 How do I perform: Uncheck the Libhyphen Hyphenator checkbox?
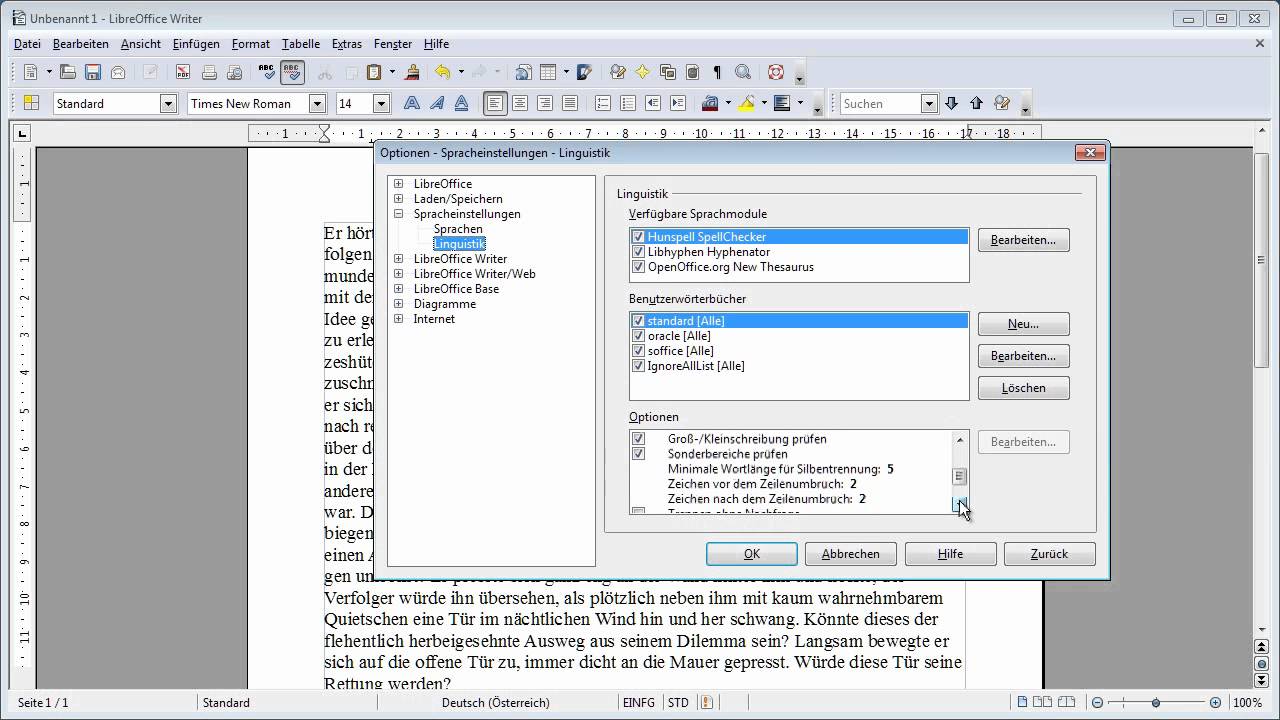pyautogui.click(x=639, y=252)
